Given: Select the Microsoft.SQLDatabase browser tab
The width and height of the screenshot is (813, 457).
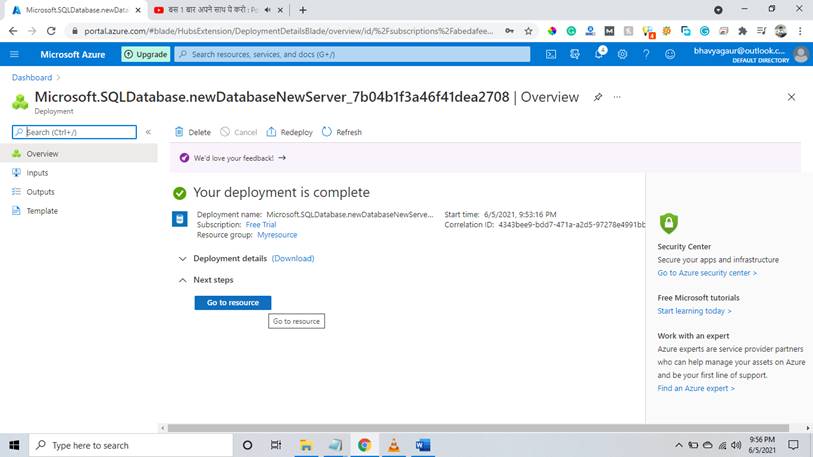Looking at the screenshot, I should click(76, 10).
